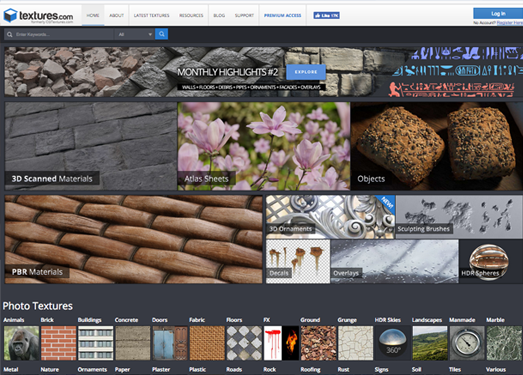The height and width of the screenshot is (375, 523).
Task: Click the Plaster category label
Action: pyautogui.click(x=161, y=369)
